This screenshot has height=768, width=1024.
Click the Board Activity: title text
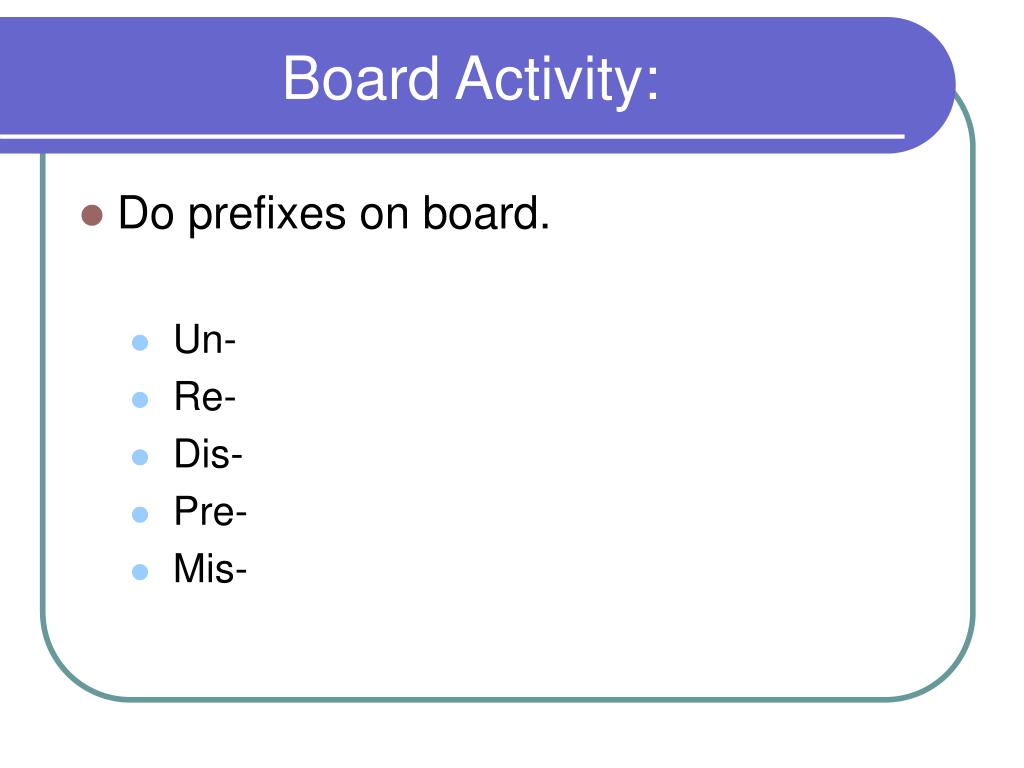(471, 80)
